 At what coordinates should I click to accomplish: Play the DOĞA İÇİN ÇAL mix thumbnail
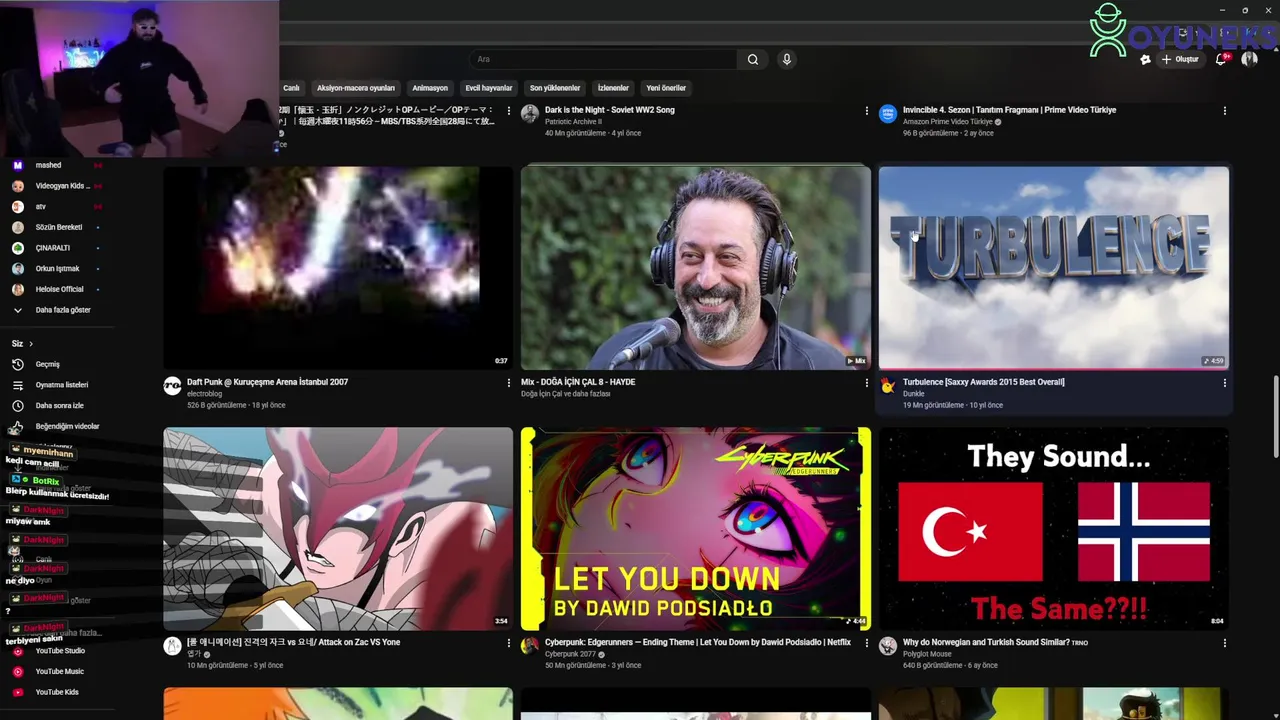pyautogui.click(x=696, y=268)
